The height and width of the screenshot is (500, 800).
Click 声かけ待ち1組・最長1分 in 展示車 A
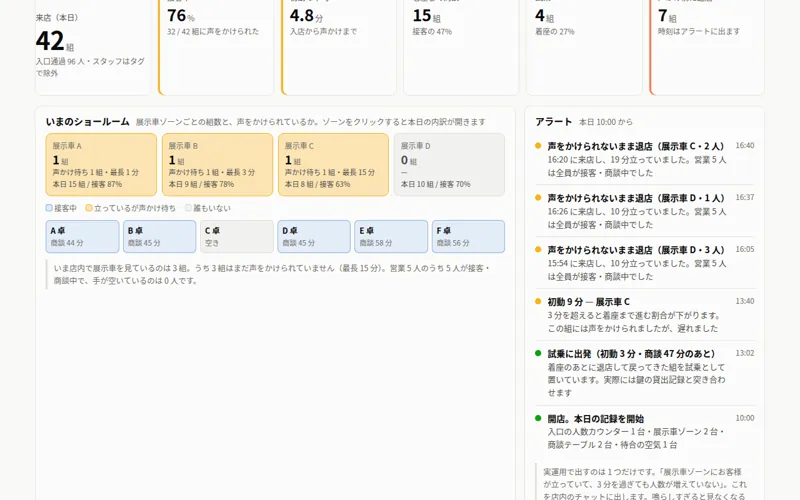[95, 172]
